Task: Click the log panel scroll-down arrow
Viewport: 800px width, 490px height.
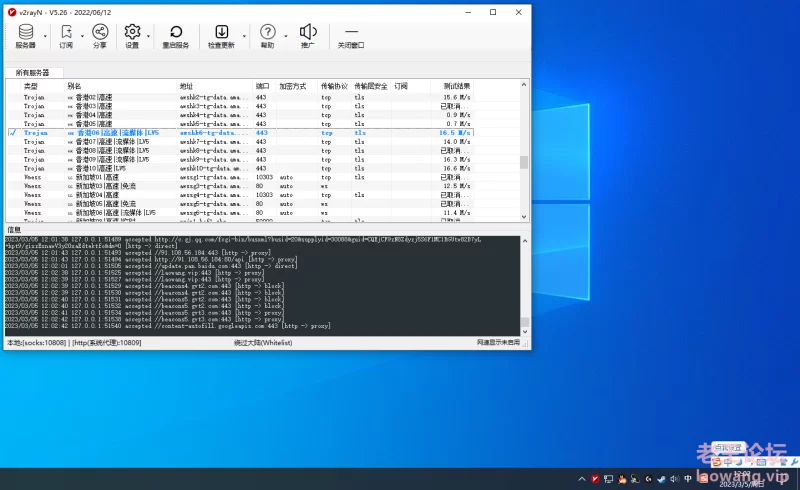Action: 524,331
